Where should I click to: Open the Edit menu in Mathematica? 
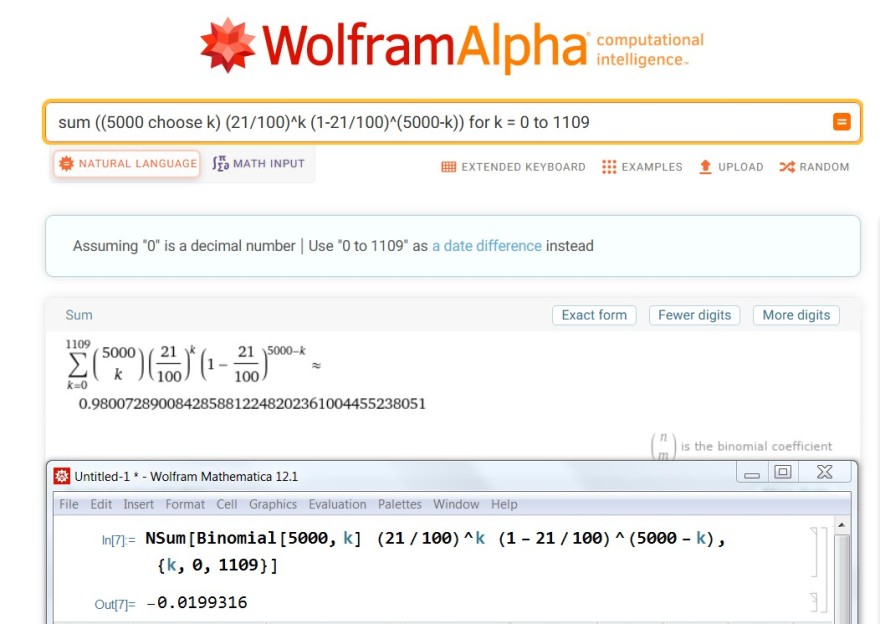pos(101,504)
